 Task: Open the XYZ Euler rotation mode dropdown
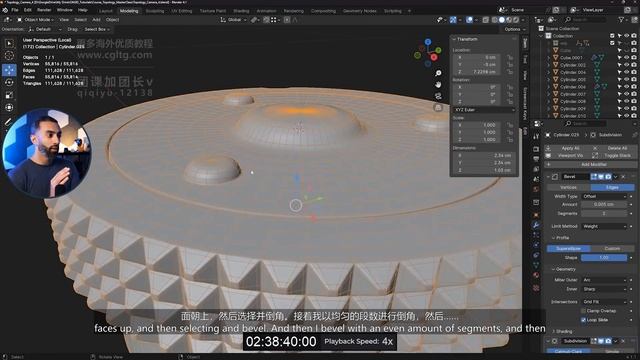click(x=484, y=110)
